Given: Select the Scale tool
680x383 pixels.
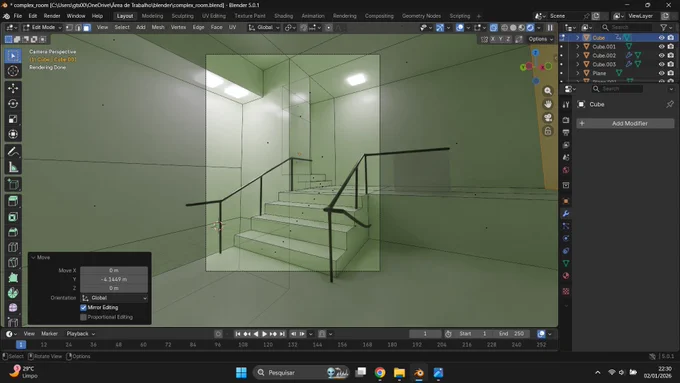Looking at the screenshot, I should click(x=13, y=119).
